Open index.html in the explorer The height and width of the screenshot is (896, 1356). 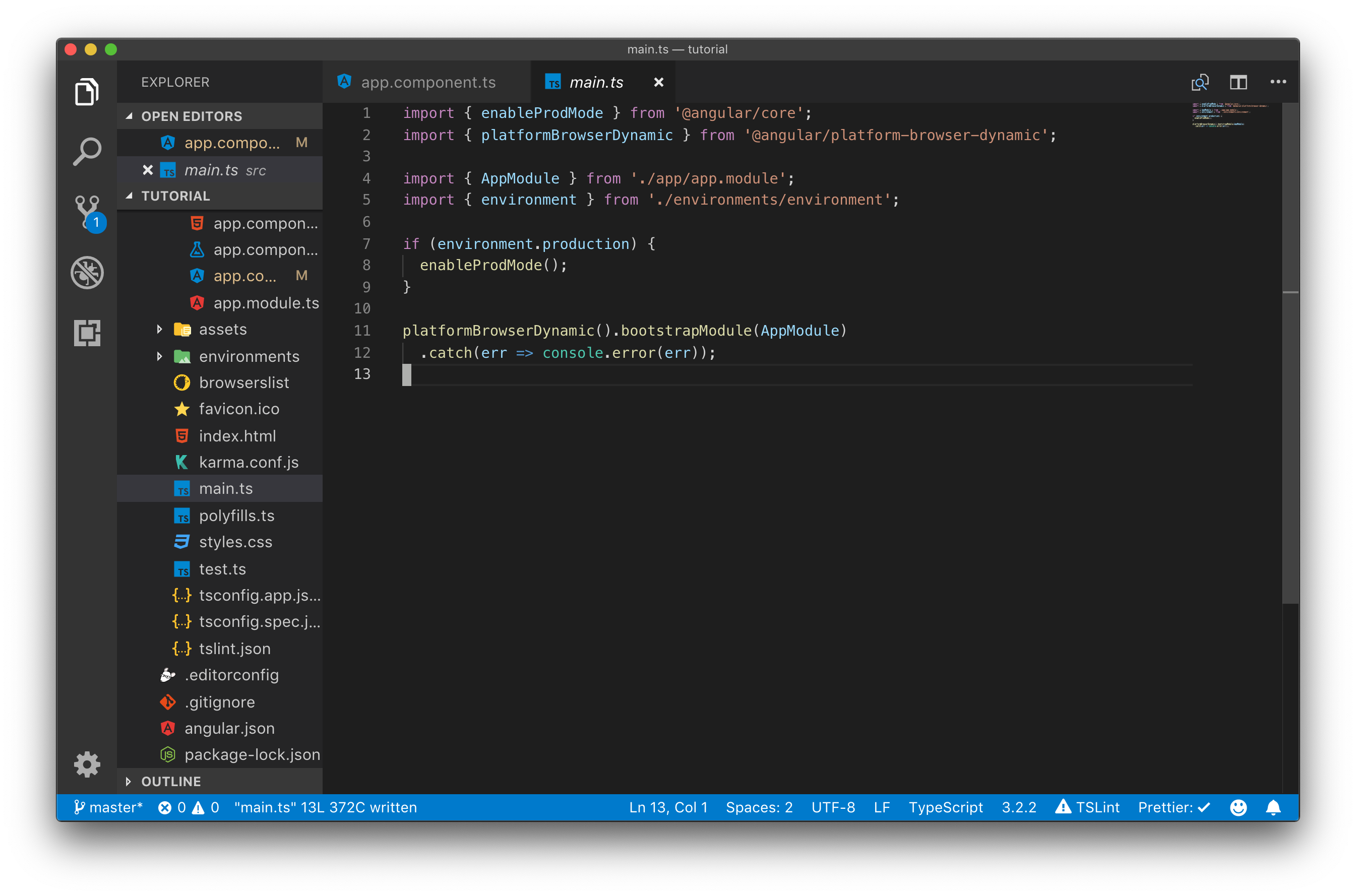220,436
